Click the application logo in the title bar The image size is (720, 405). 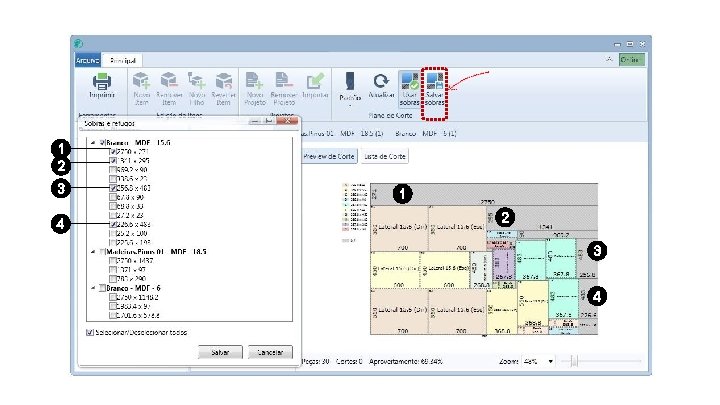[79, 44]
